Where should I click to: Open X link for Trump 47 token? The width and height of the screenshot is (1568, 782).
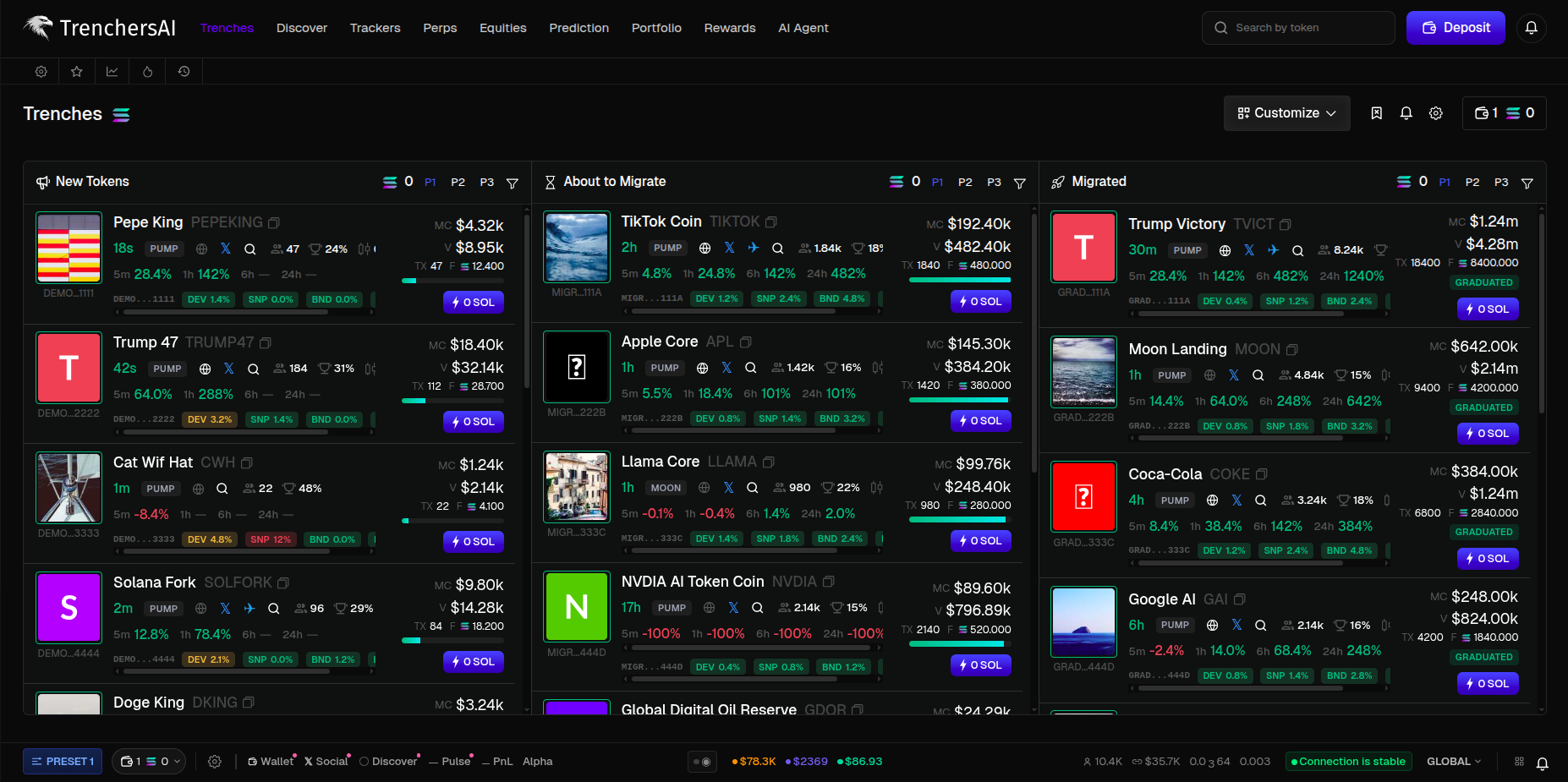(x=229, y=369)
